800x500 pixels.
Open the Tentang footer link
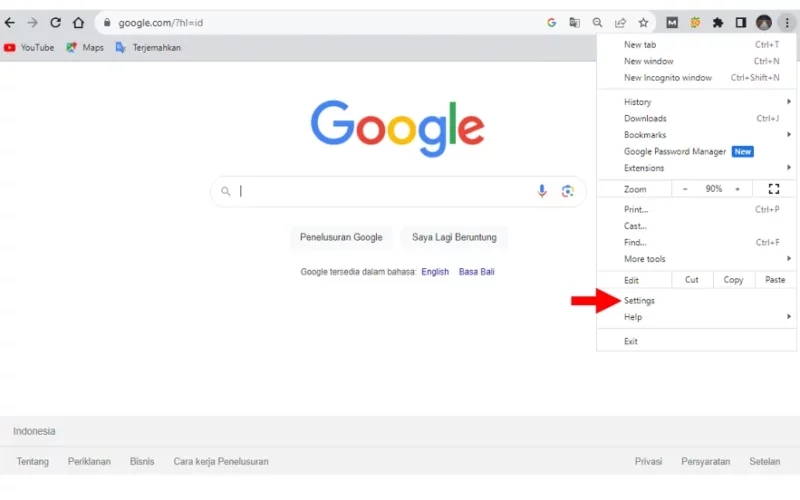[33, 461]
